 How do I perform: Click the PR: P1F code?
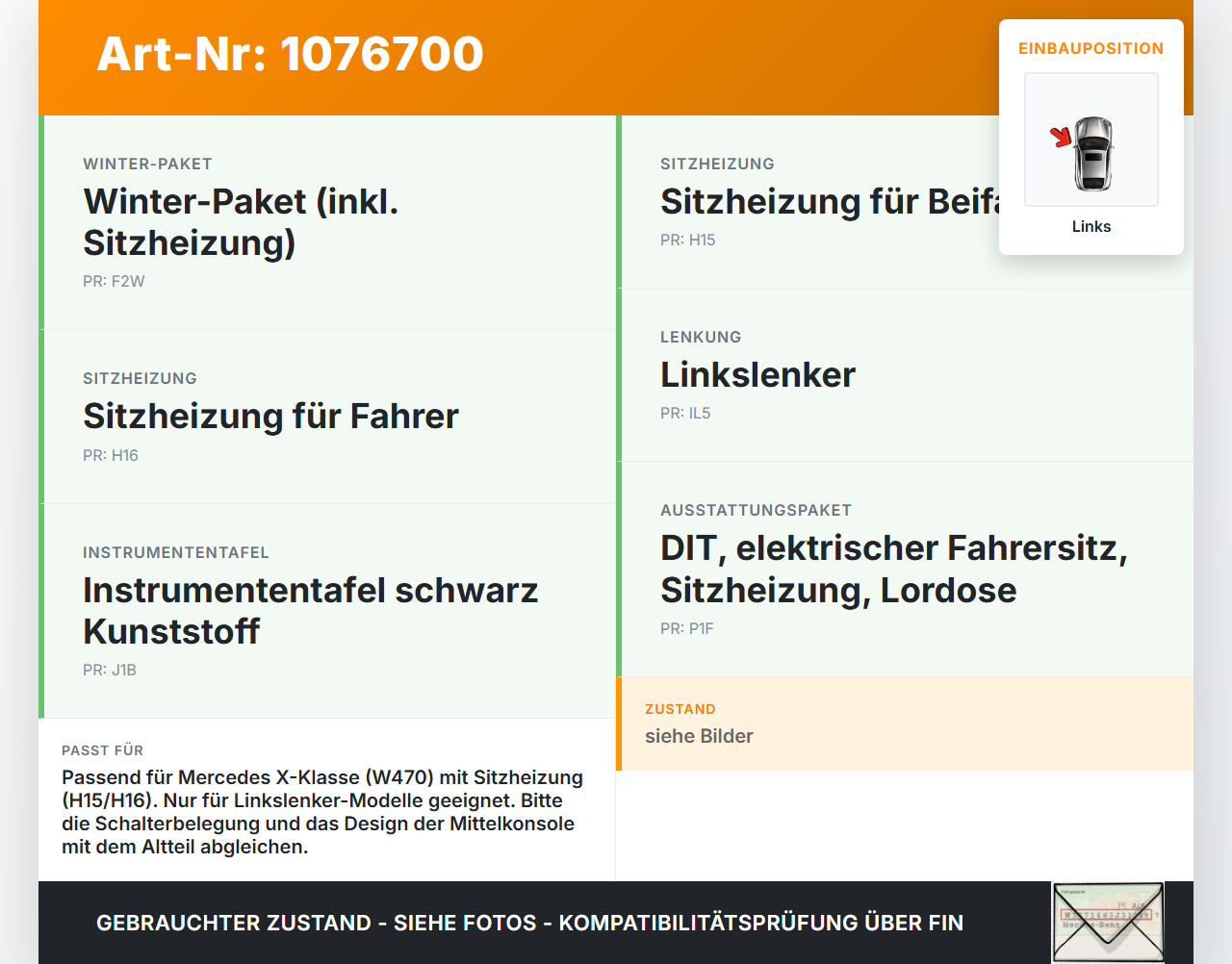point(687,628)
